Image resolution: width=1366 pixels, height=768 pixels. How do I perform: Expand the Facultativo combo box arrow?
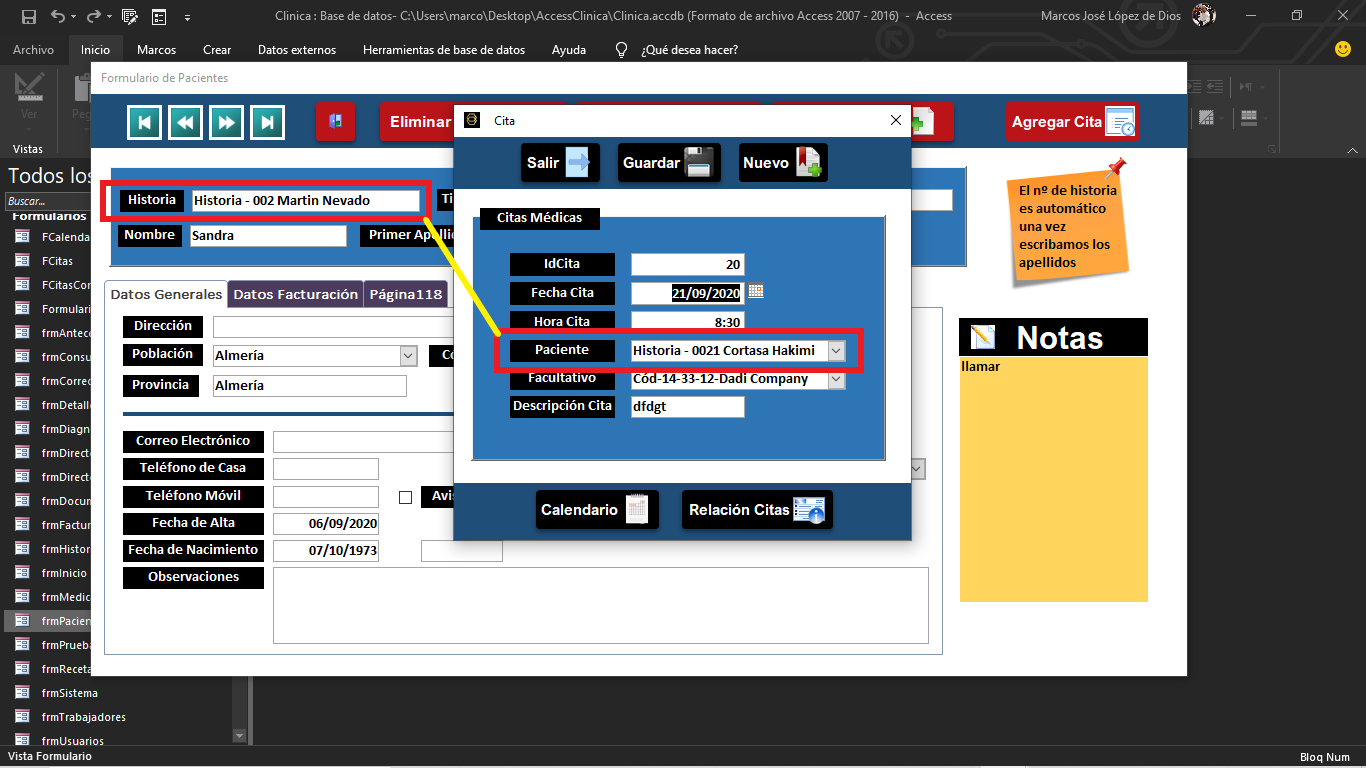[x=836, y=380]
